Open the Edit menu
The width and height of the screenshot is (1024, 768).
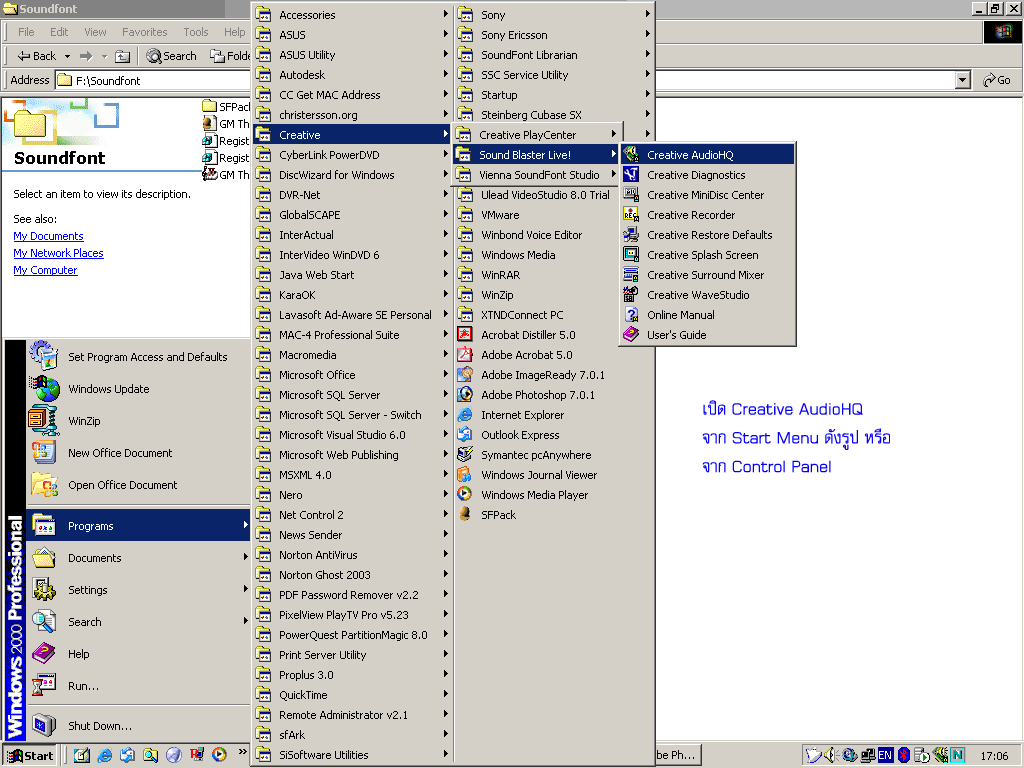tap(59, 32)
